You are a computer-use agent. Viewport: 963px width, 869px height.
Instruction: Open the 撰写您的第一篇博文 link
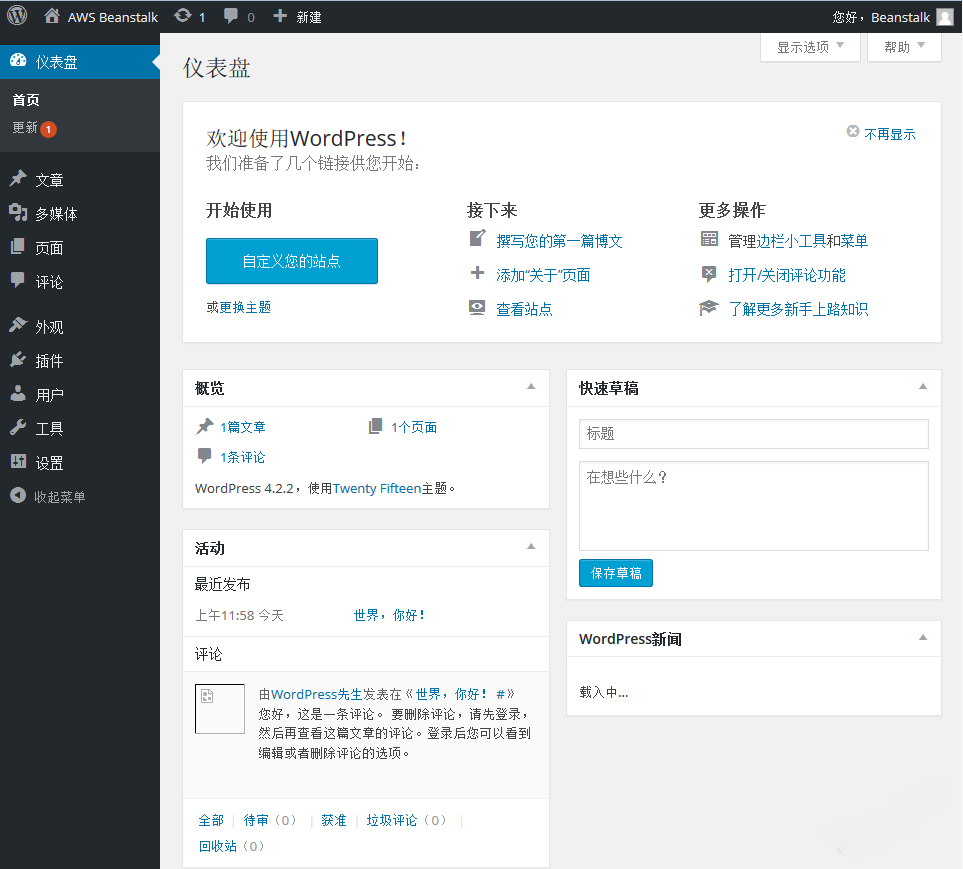coord(559,241)
